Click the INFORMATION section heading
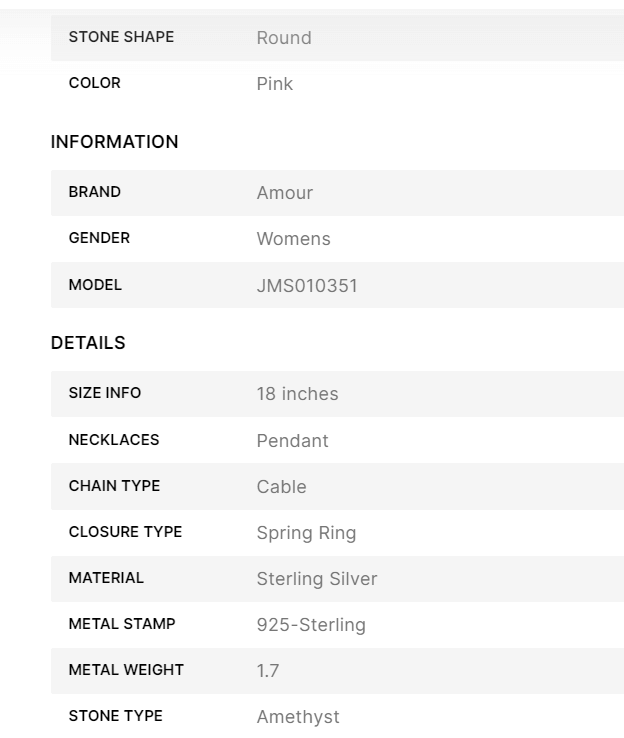 [114, 142]
